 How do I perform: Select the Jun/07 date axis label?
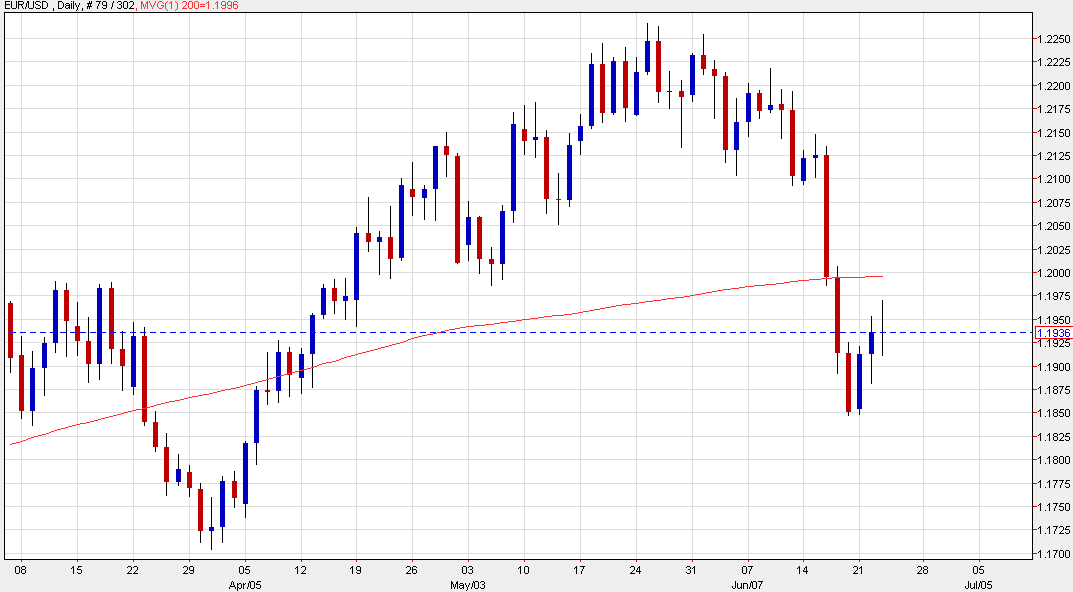tap(748, 582)
